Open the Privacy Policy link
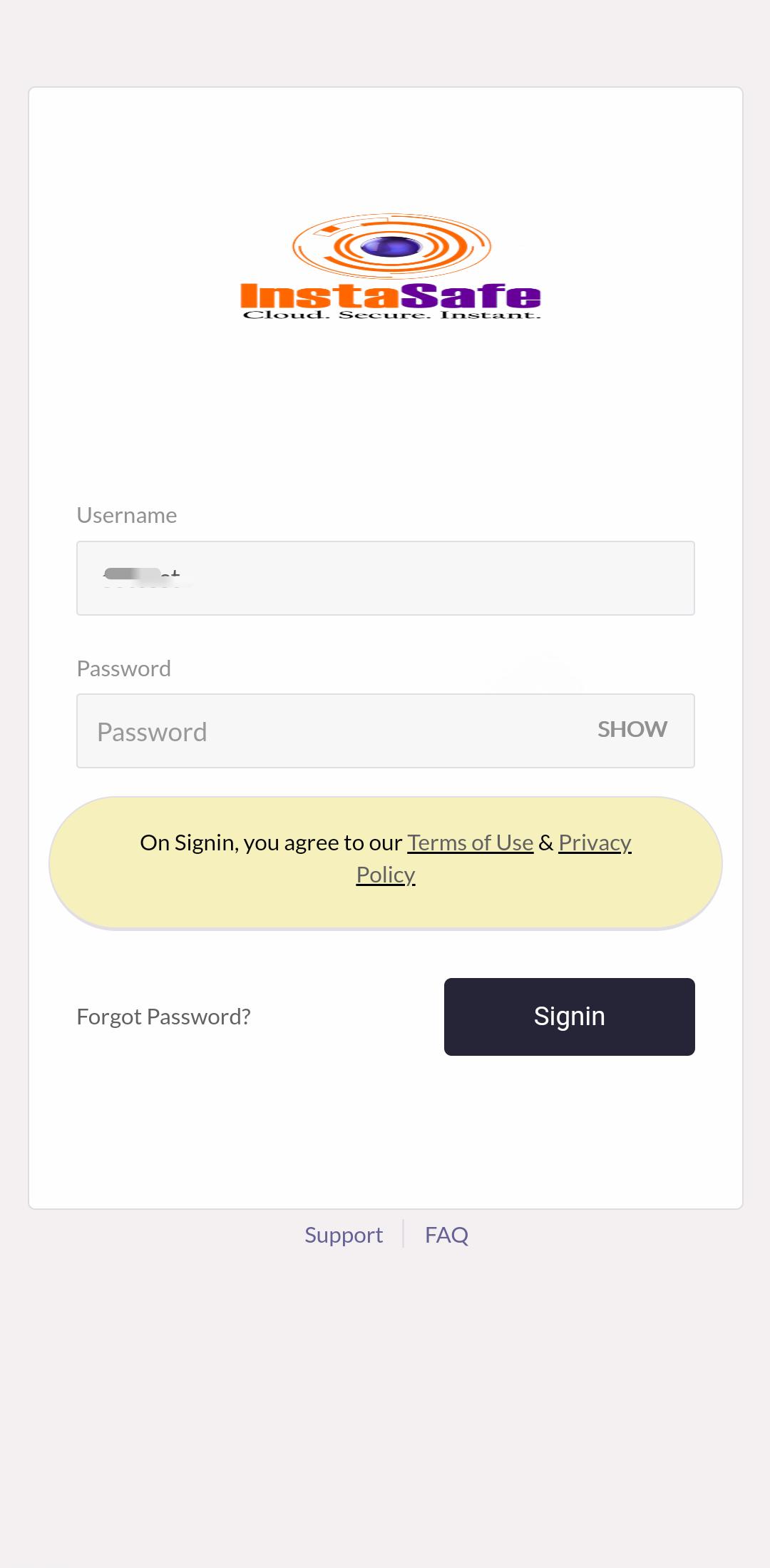This screenshot has height=1568, width=770. click(x=595, y=842)
